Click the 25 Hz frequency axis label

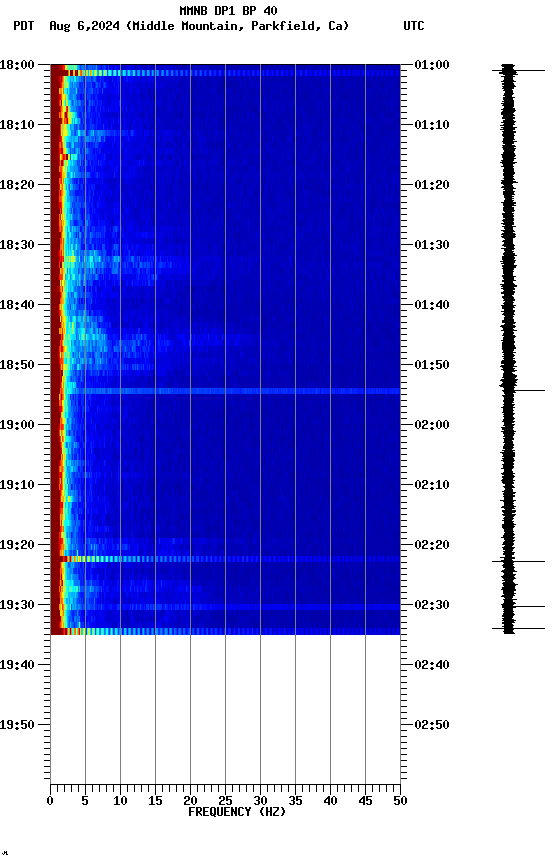pos(225,801)
